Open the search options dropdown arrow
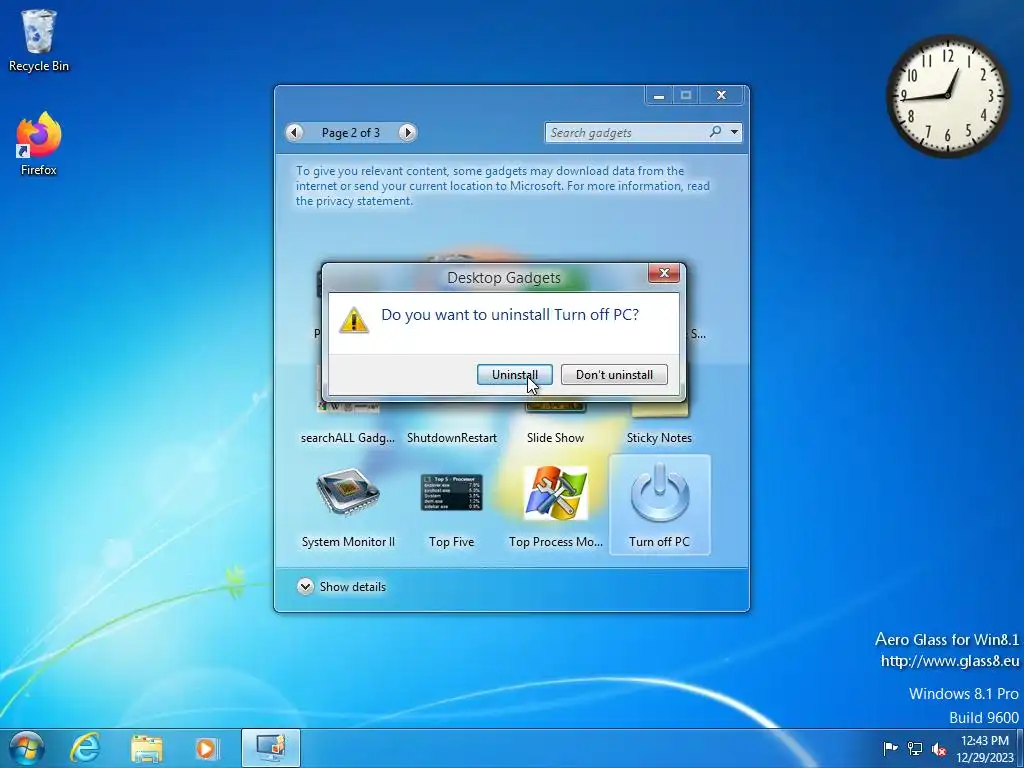The image size is (1024, 768). coord(735,133)
